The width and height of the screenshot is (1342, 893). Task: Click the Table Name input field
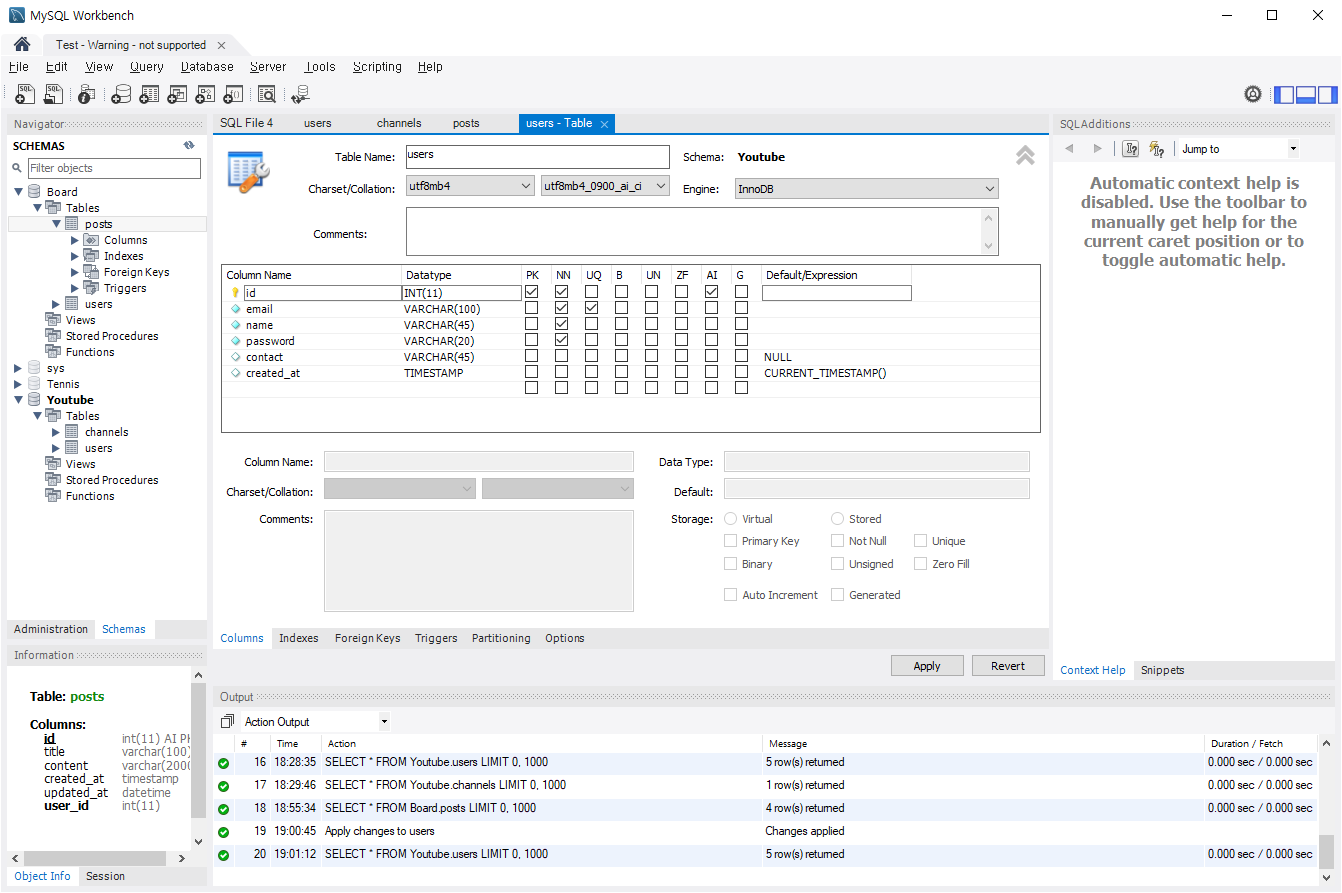(537, 157)
